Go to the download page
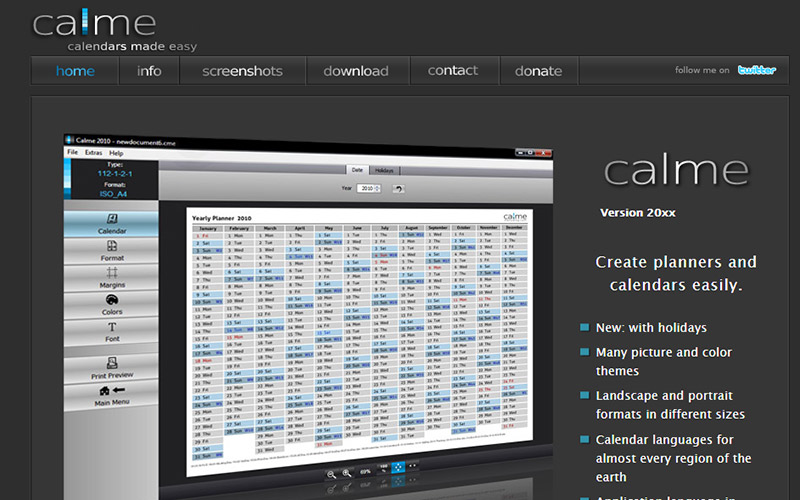The width and height of the screenshot is (800, 500). (x=356, y=70)
